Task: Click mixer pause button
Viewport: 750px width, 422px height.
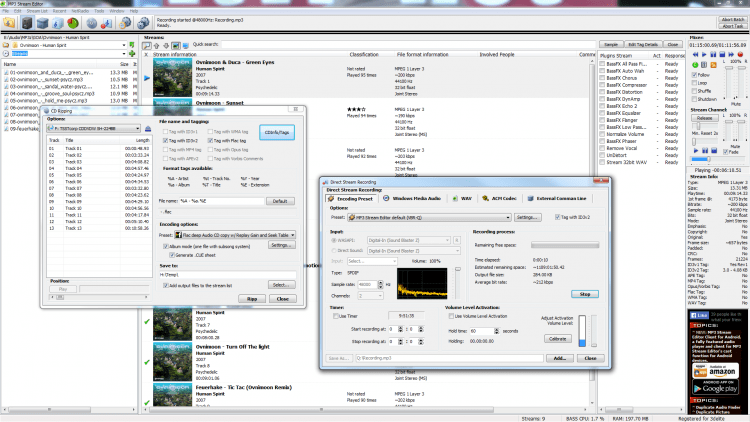Action: tap(713, 55)
